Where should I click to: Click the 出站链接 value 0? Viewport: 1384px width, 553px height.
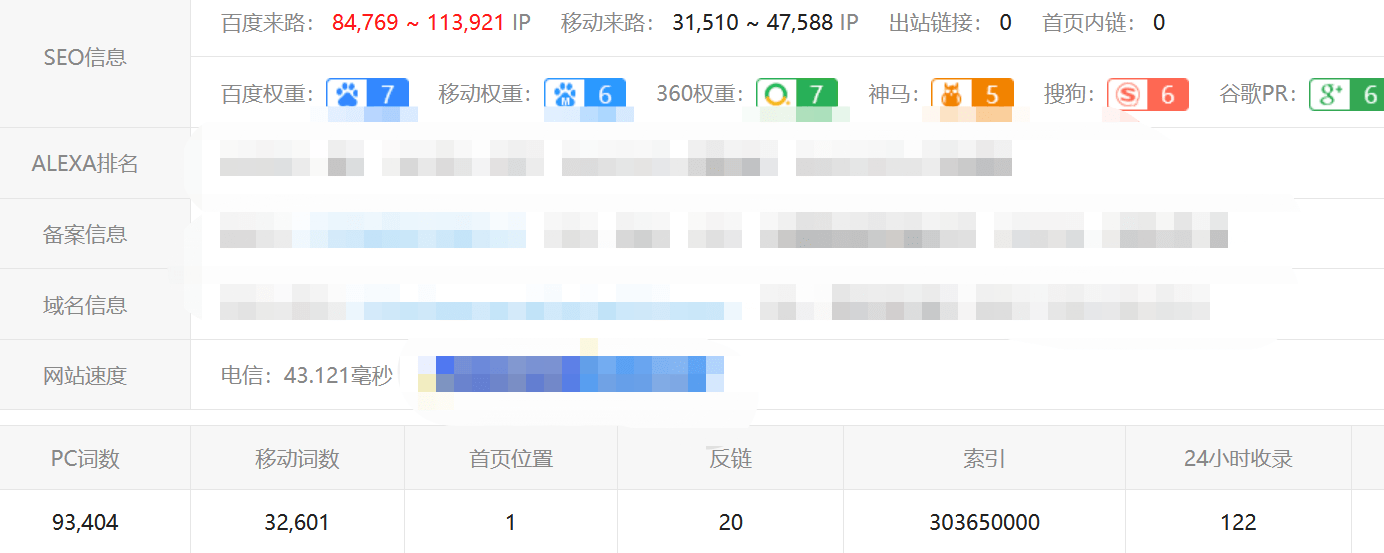click(1005, 22)
